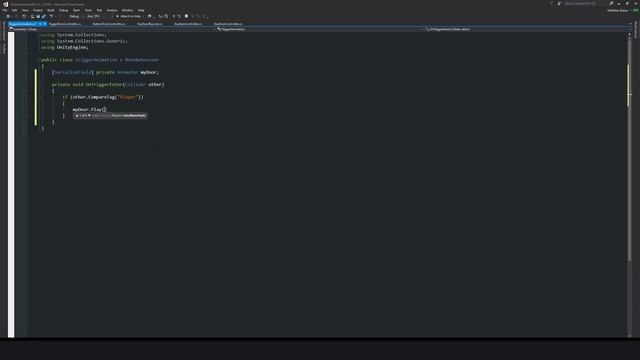Click the 'myDoor.Play()' code line
Screen dimensions: 640x360
(x=89, y=109)
